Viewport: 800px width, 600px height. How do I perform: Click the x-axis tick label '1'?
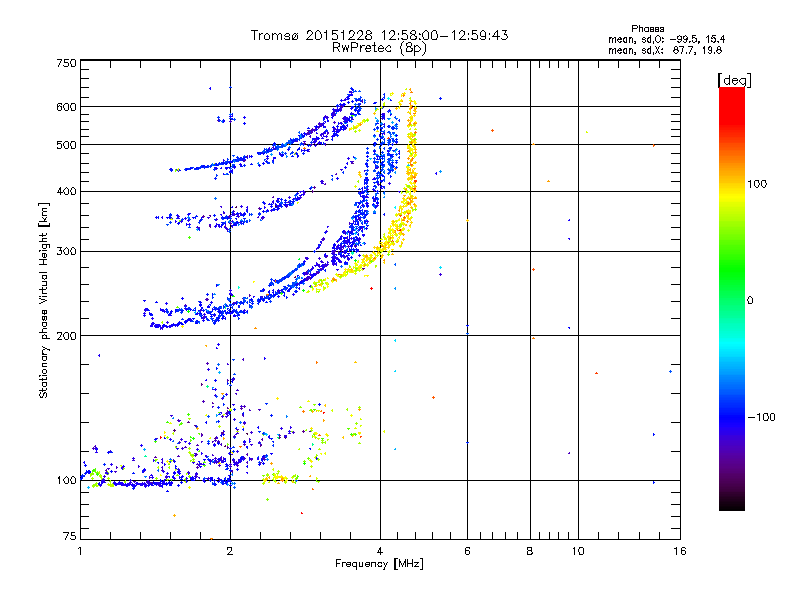point(81,551)
